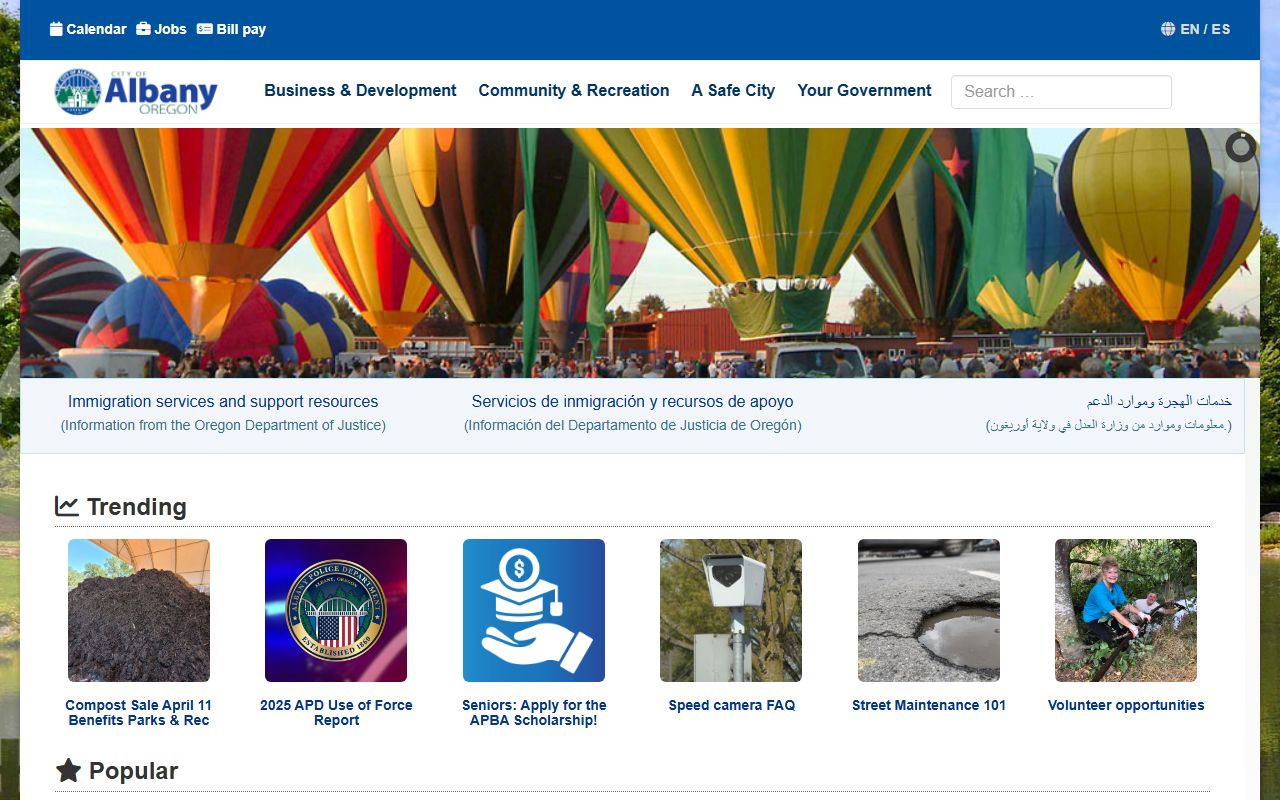This screenshot has width=1280, height=800.
Task: Expand the Community & Recreation menu
Action: [573, 90]
